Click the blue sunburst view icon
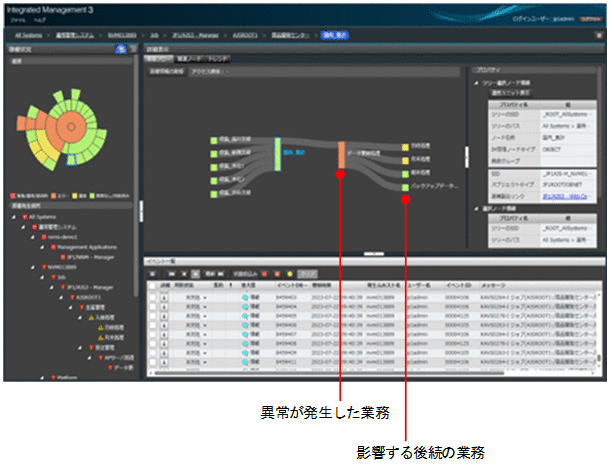 tap(121, 49)
